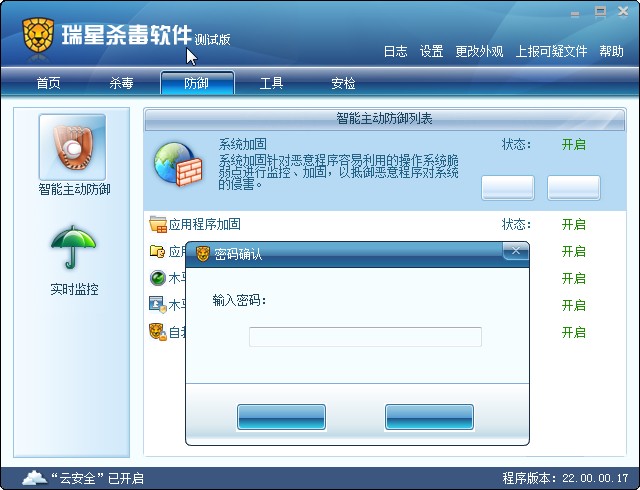Click the left blue button in the 密码确认 dialog
The width and height of the screenshot is (640, 490).
281,417
